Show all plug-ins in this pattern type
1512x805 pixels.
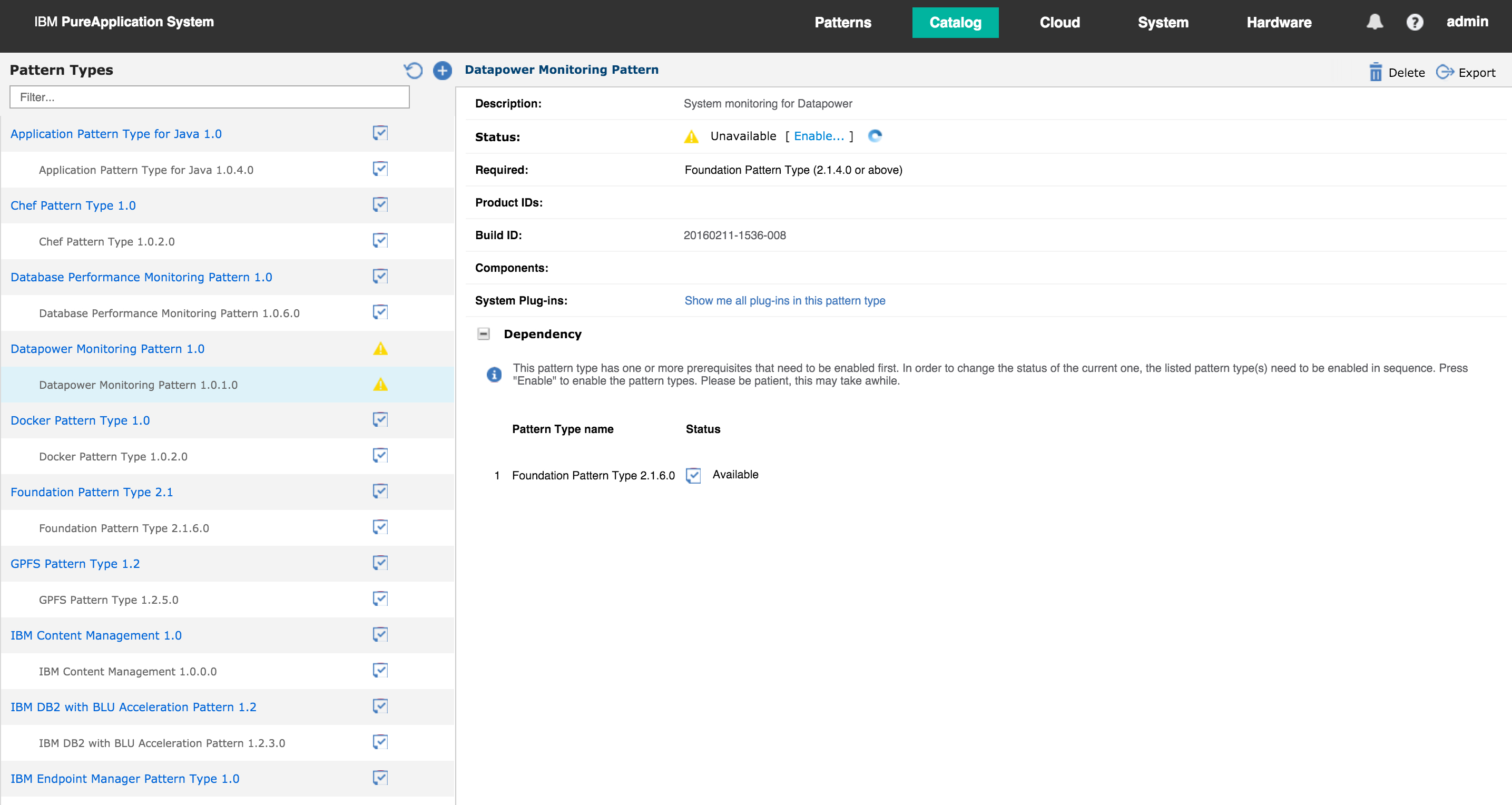[785, 301]
